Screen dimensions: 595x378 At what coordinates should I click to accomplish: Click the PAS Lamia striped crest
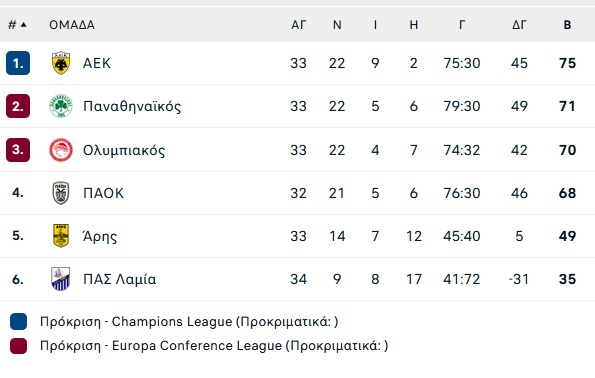pyautogui.click(x=61, y=279)
